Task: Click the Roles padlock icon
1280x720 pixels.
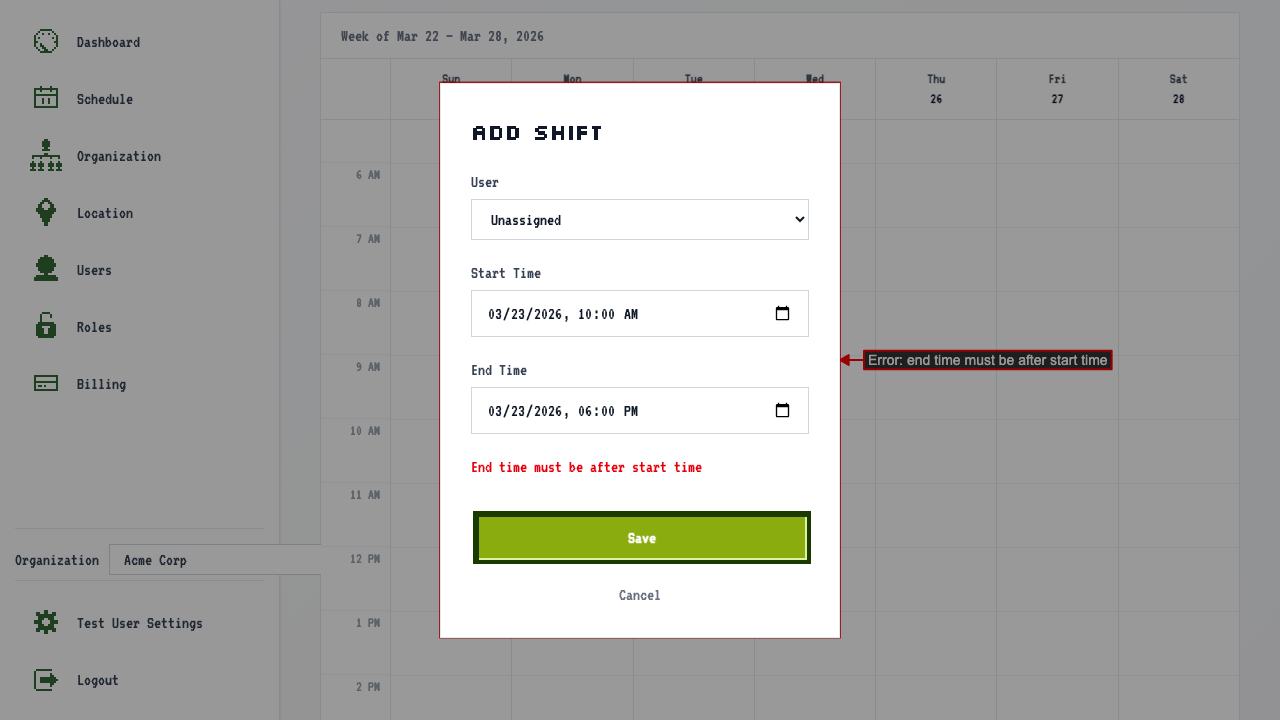Action: point(46,326)
